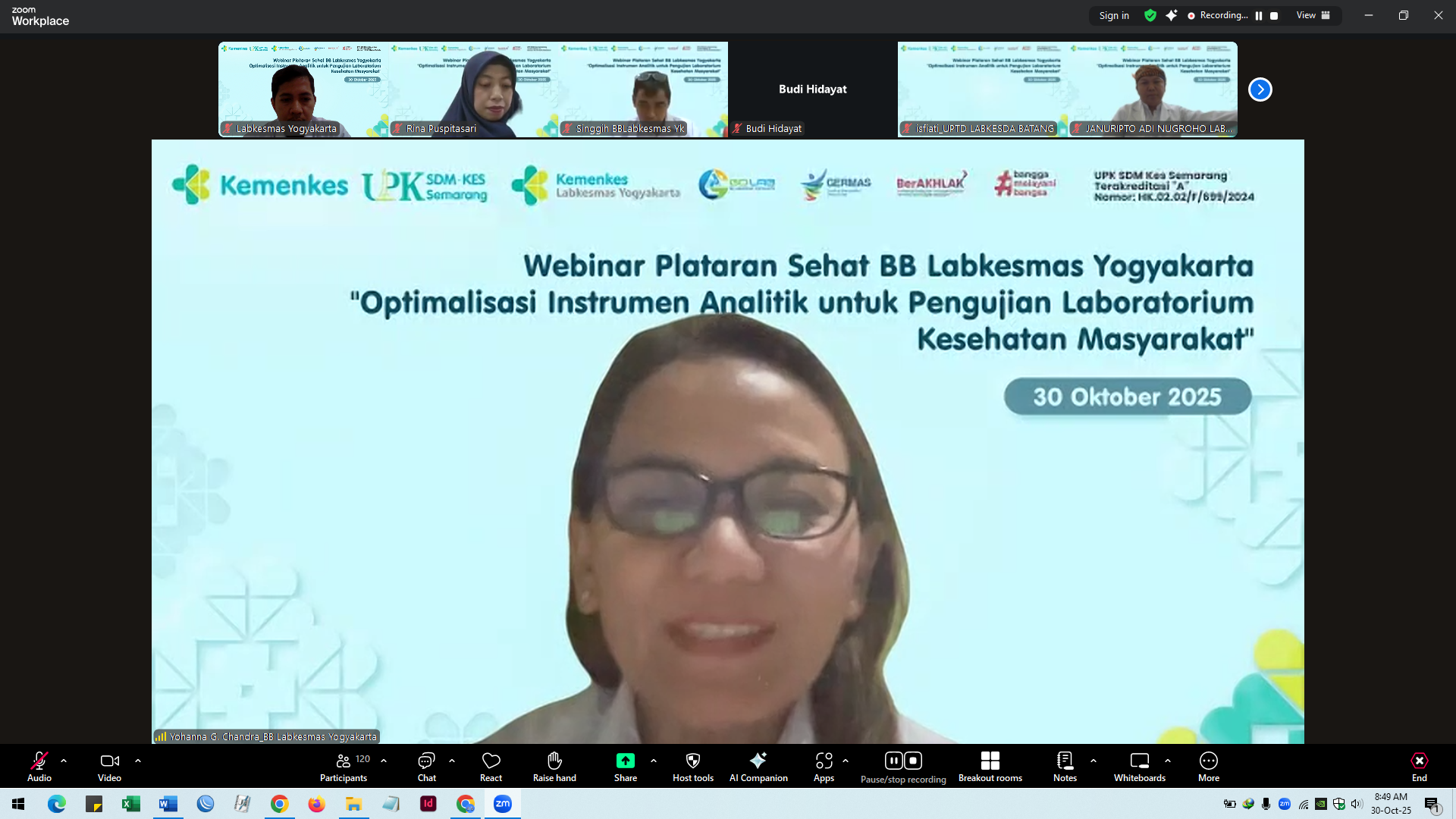The image size is (1456, 819).
Task: Open the Windows Start menu
Action: [x=18, y=804]
